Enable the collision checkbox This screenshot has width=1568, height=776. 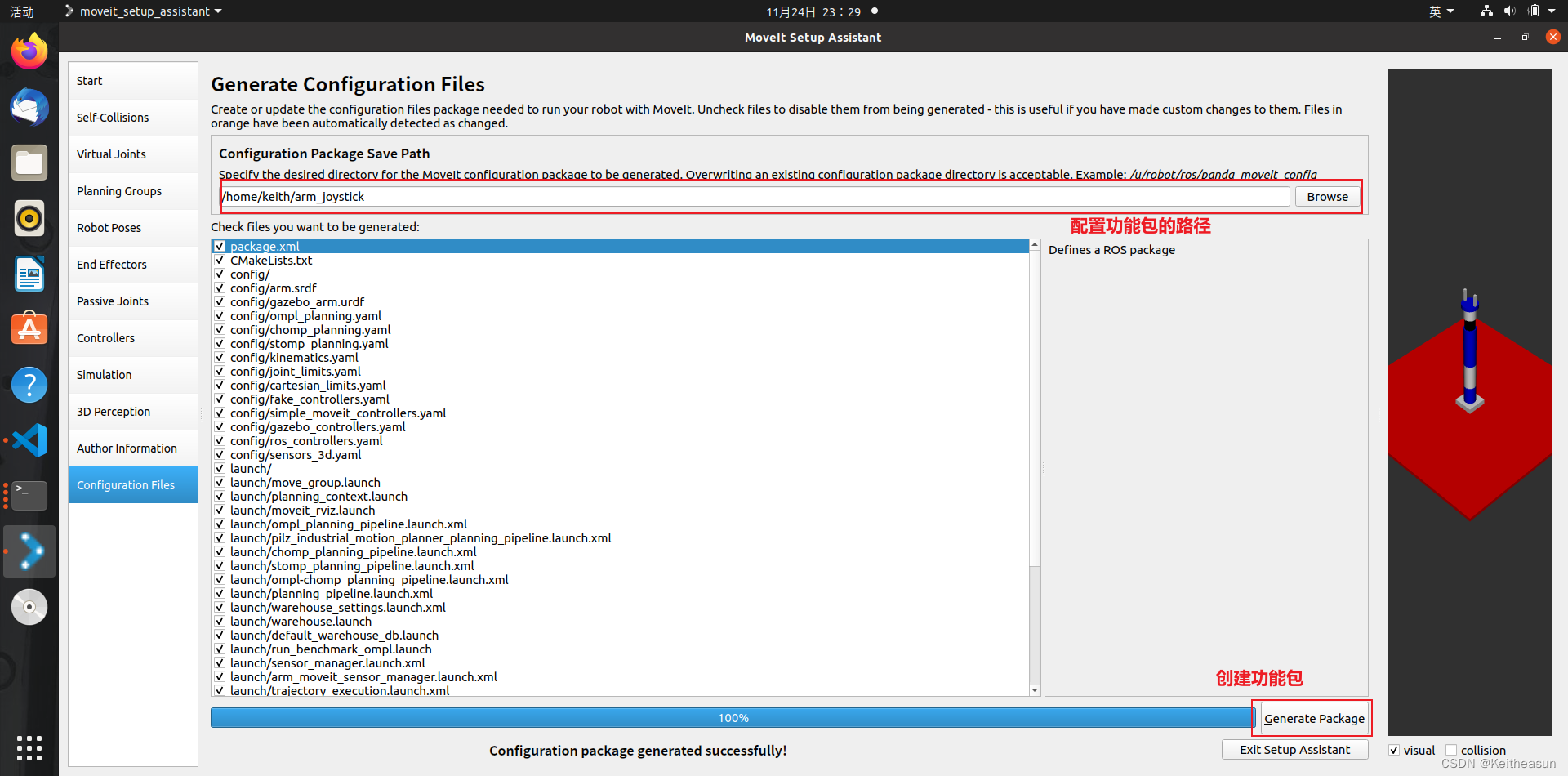[1451, 750]
